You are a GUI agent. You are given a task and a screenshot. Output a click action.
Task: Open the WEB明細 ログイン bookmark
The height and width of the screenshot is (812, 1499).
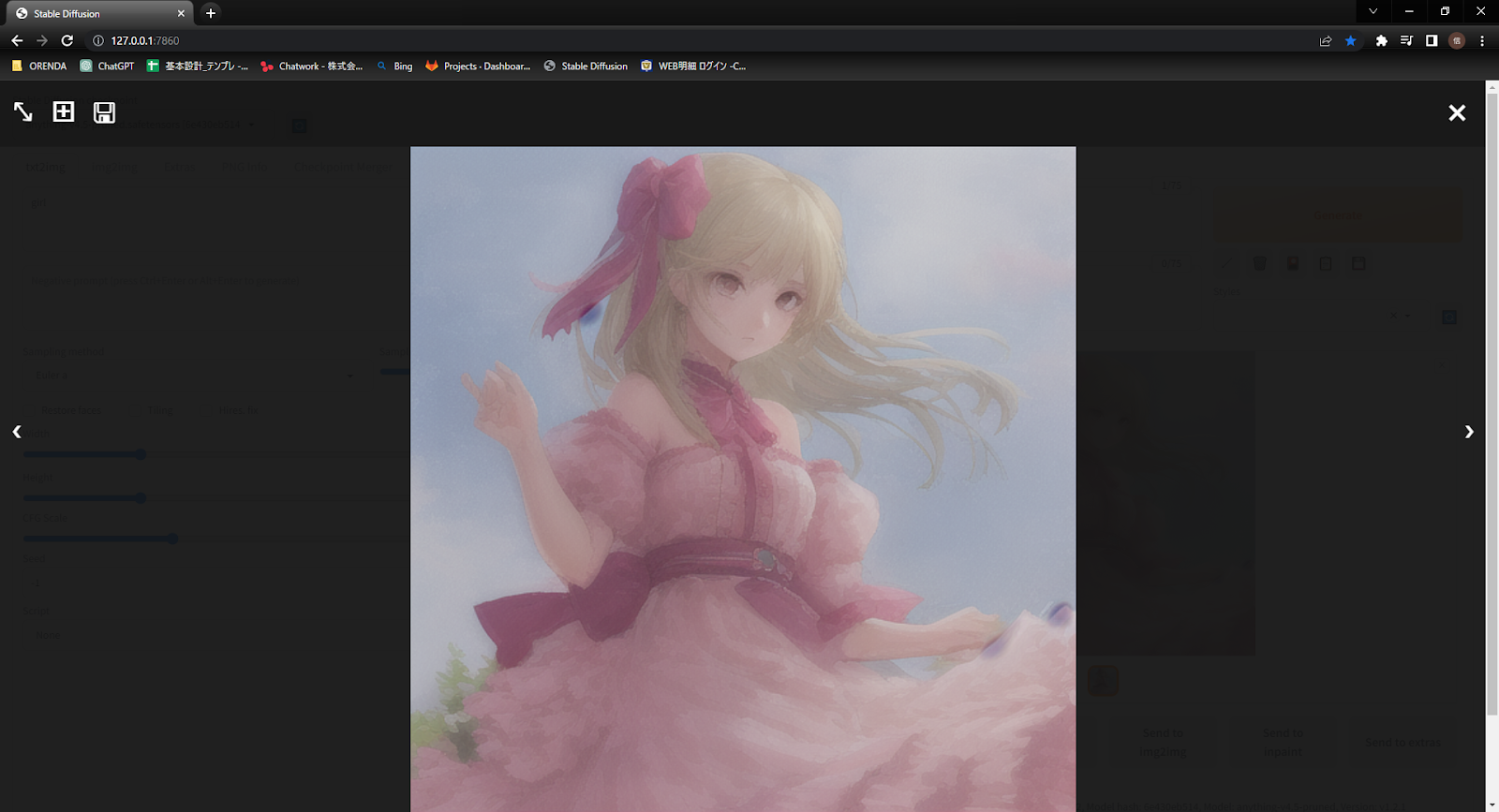693,66
